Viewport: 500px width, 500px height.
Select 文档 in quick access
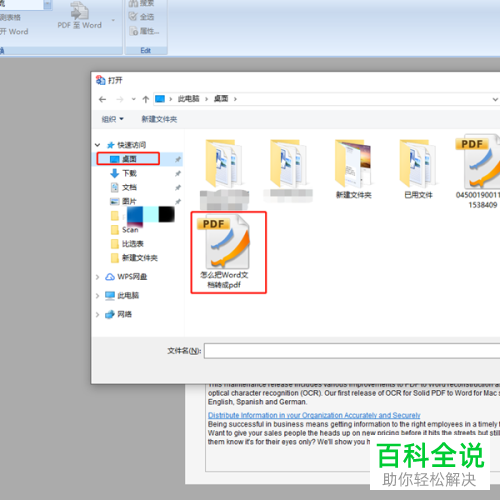123,187
